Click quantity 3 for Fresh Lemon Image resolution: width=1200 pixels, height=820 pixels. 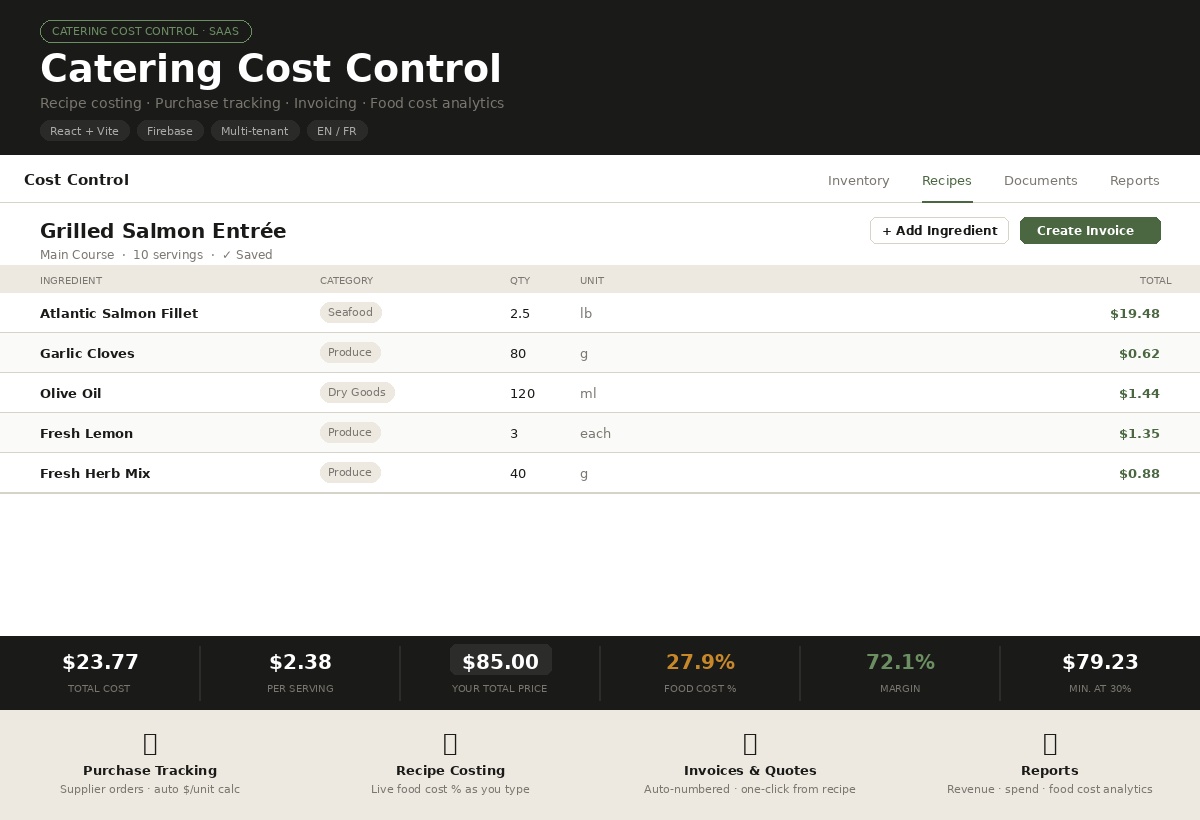tap(514, 433)
